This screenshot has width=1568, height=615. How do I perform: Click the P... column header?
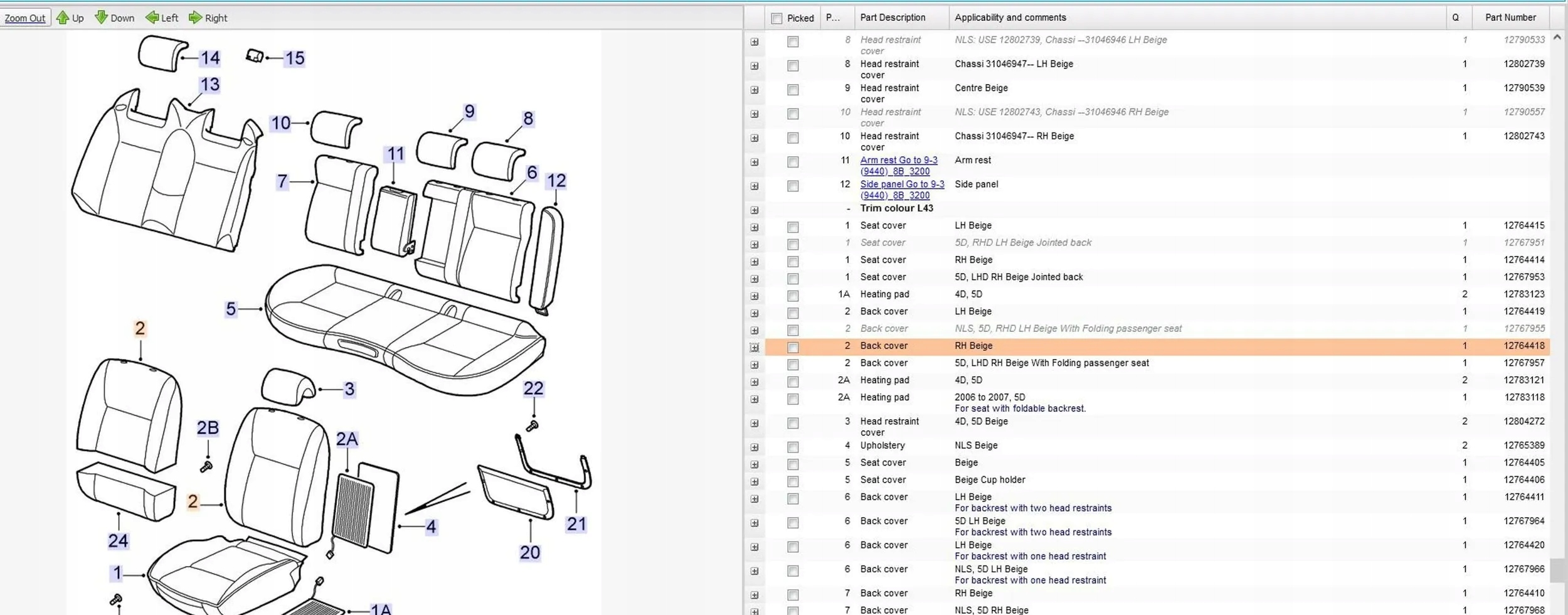click(x=838, y=18)
